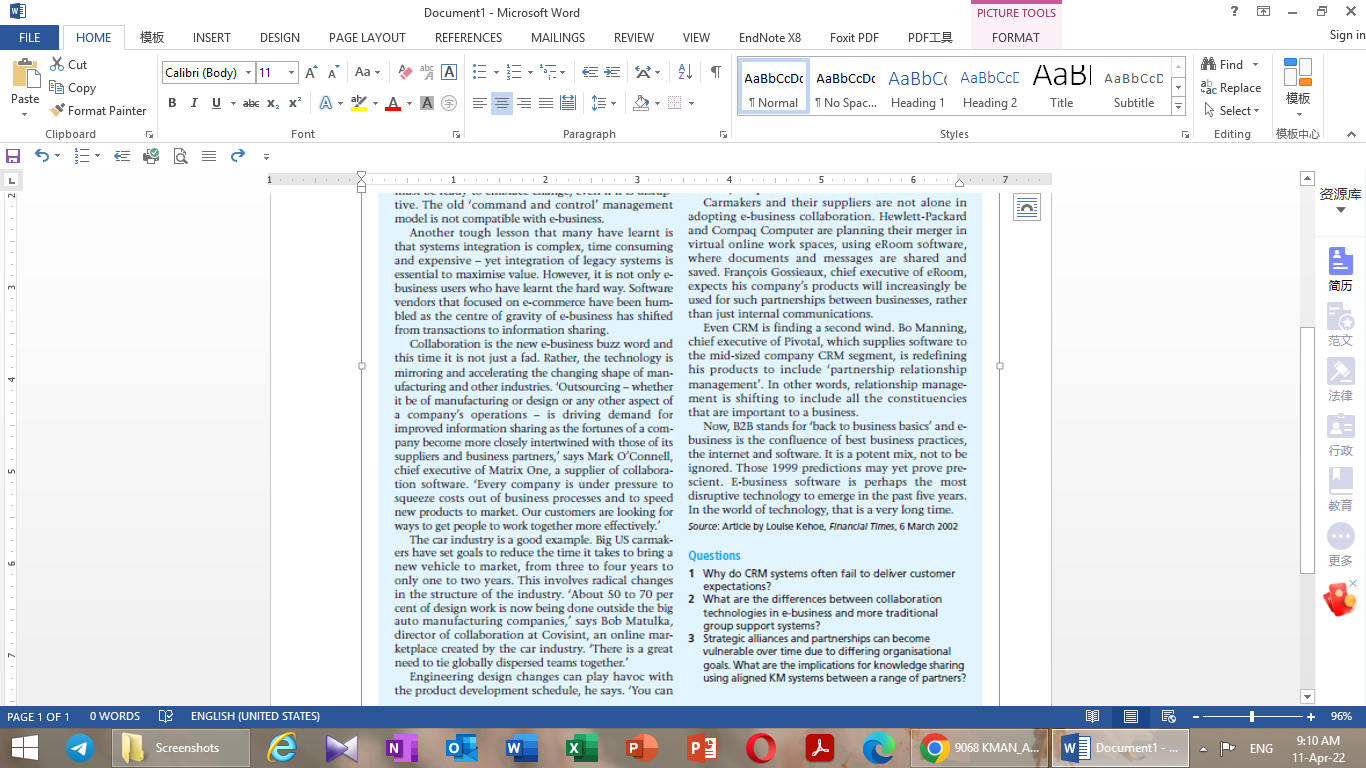1366x768 pixels.
Task: Click the word count in status bar
Action: coord(114,715)
